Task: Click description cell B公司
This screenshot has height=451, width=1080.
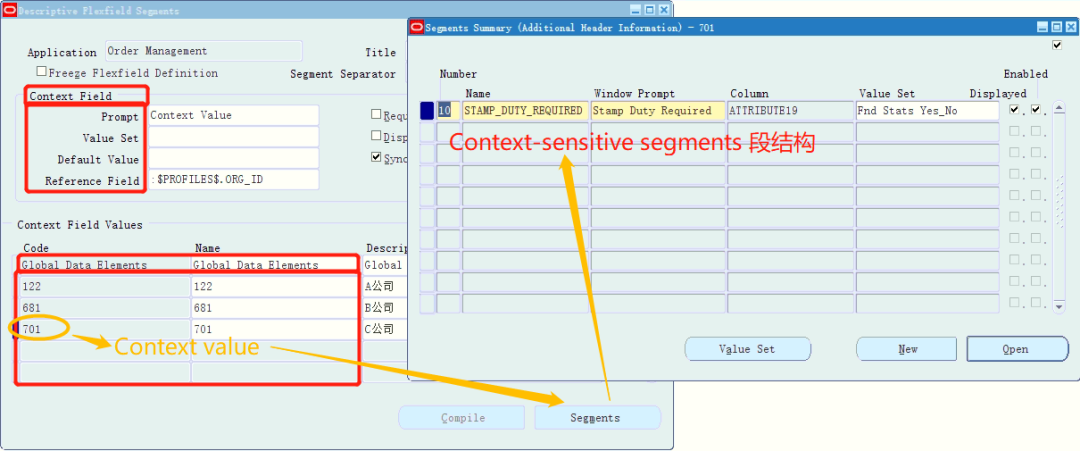Action: tap(385, 308)
